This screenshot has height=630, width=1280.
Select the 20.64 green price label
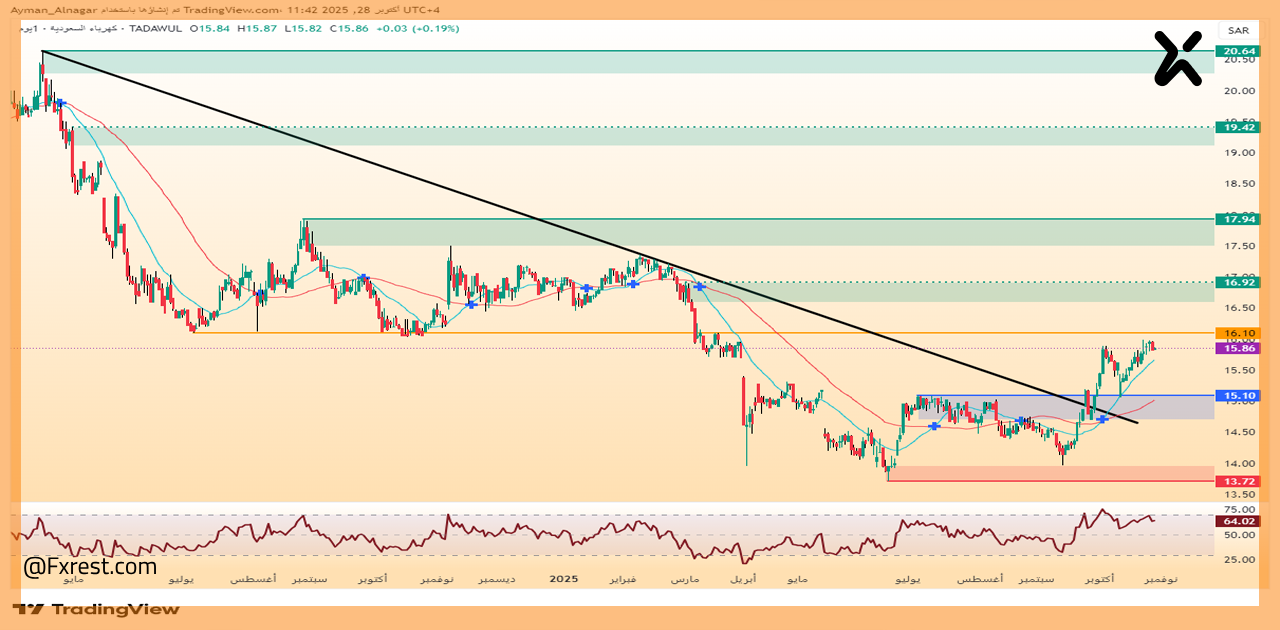tap(1235, 51)
